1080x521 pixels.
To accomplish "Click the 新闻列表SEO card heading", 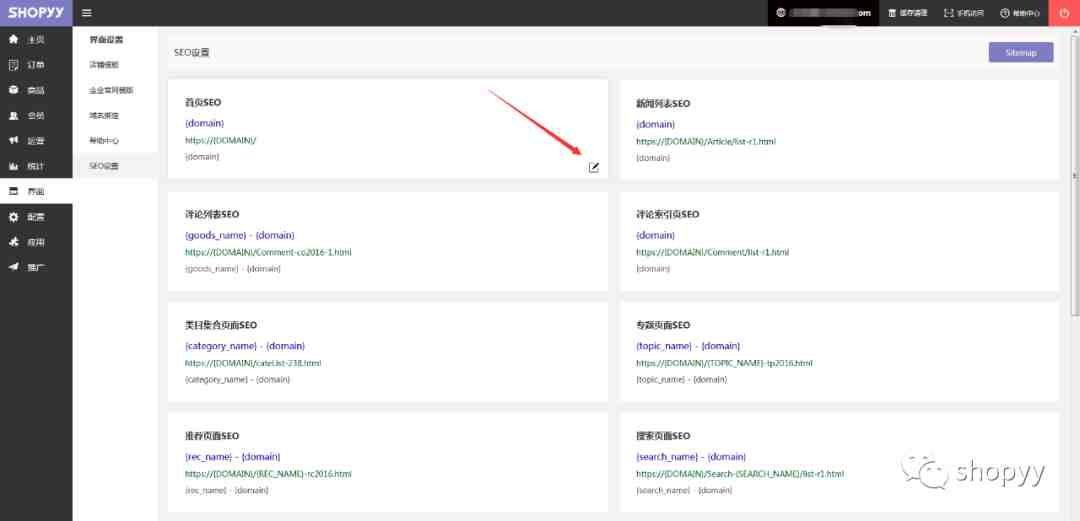I will 663,103.
